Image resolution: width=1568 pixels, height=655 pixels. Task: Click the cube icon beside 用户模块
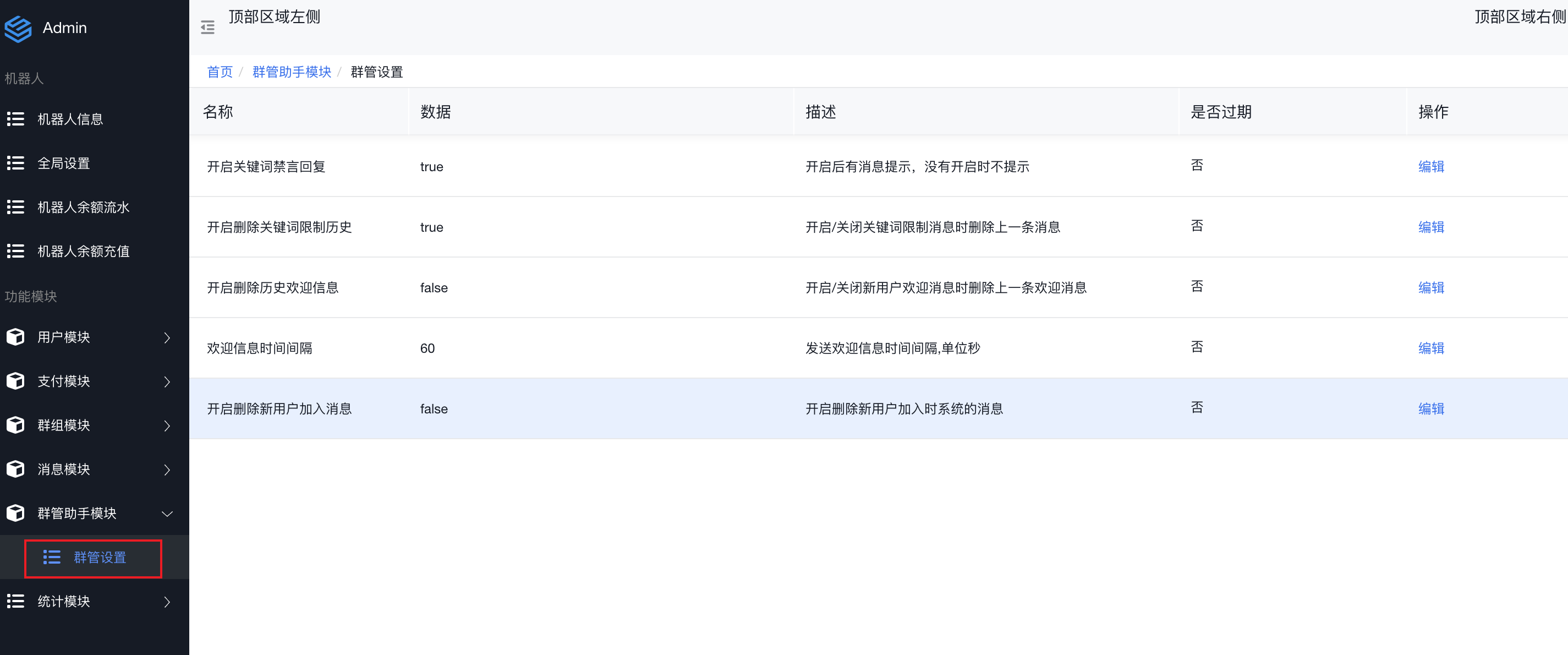pyautogui.click(x=15, y=337)
